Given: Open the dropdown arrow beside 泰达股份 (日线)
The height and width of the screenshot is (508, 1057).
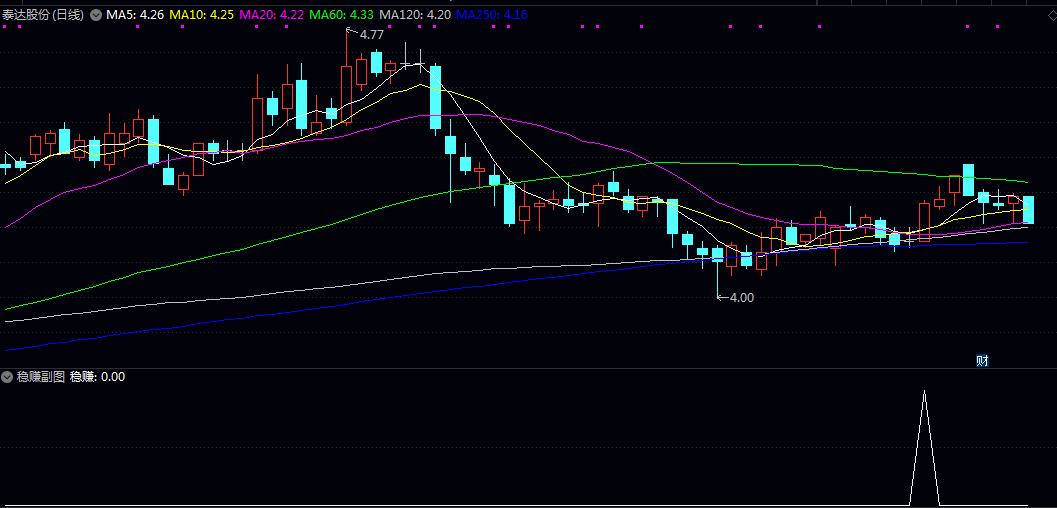Looking at the screenshot, I should click(x=96, y=15).
